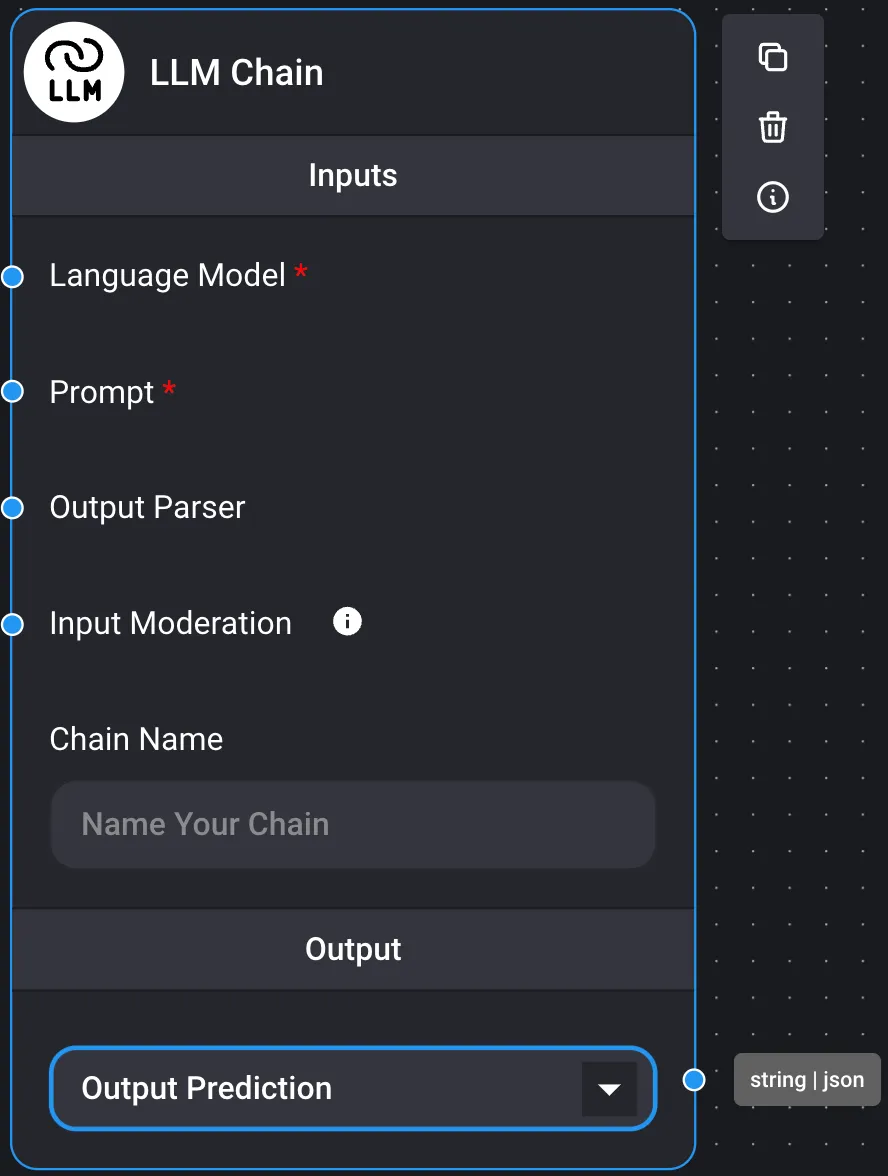The height and width of the screenshot is (1176, 888).
Task: Duplicate the LLM Chain node
Action: [773, 57]
